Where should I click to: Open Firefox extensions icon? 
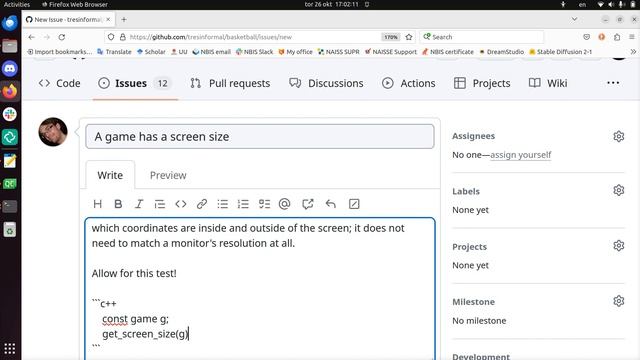pyautogui.click(x=617, y=37)
